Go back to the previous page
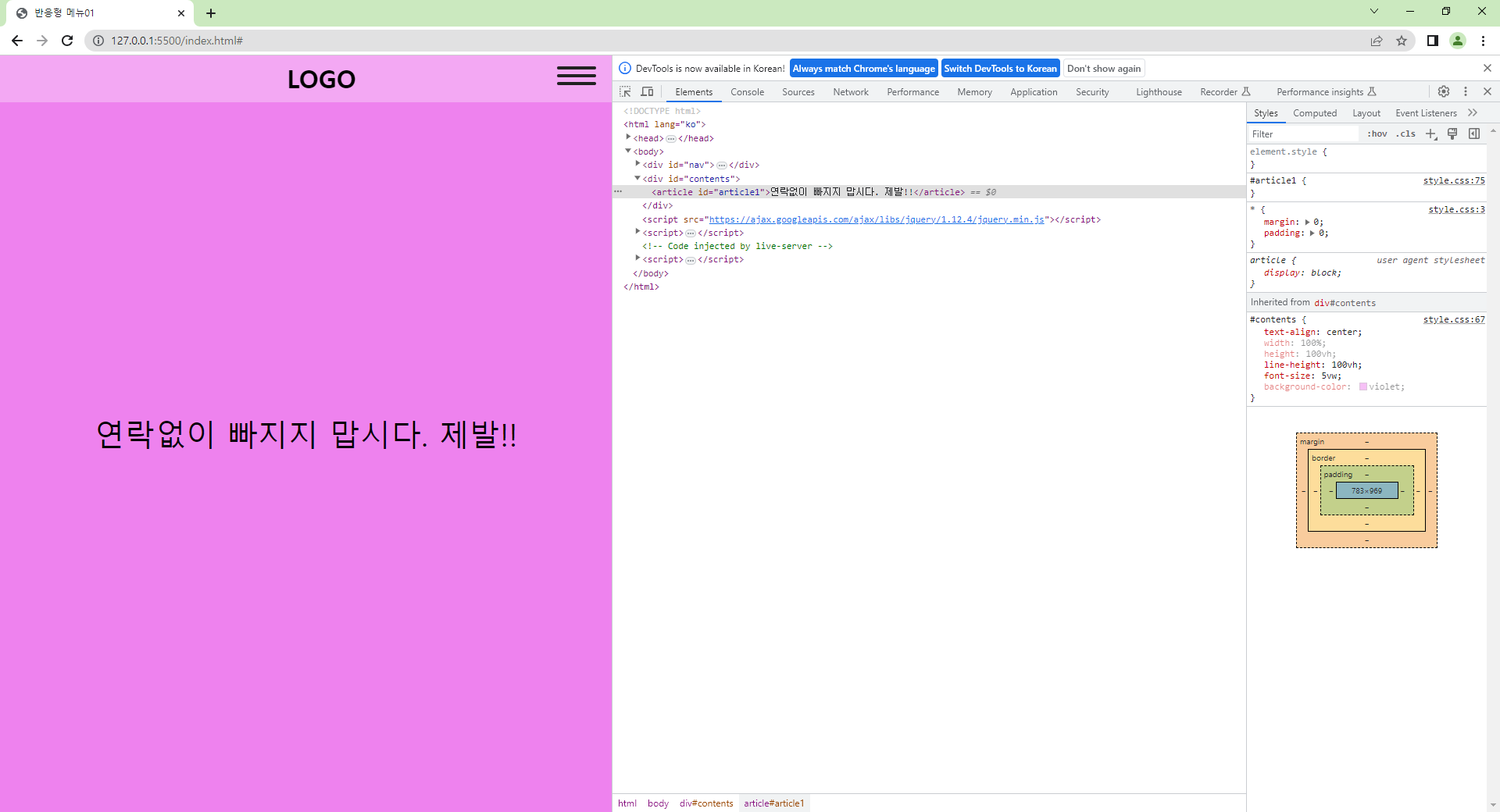The image size is (1500, 812). [x=17, y=41]
